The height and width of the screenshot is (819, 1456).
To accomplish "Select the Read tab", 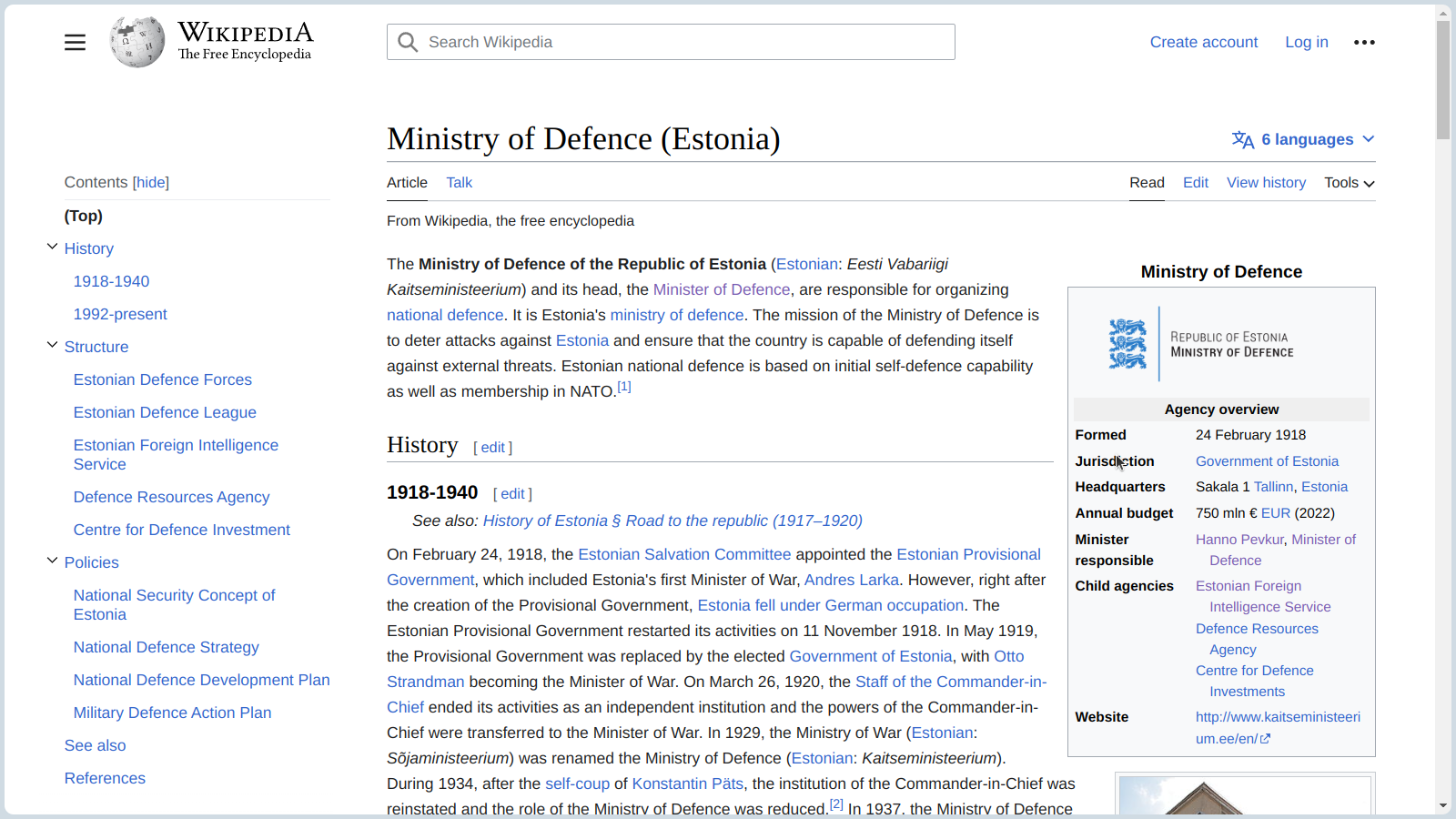I will tap(1147, 183).
